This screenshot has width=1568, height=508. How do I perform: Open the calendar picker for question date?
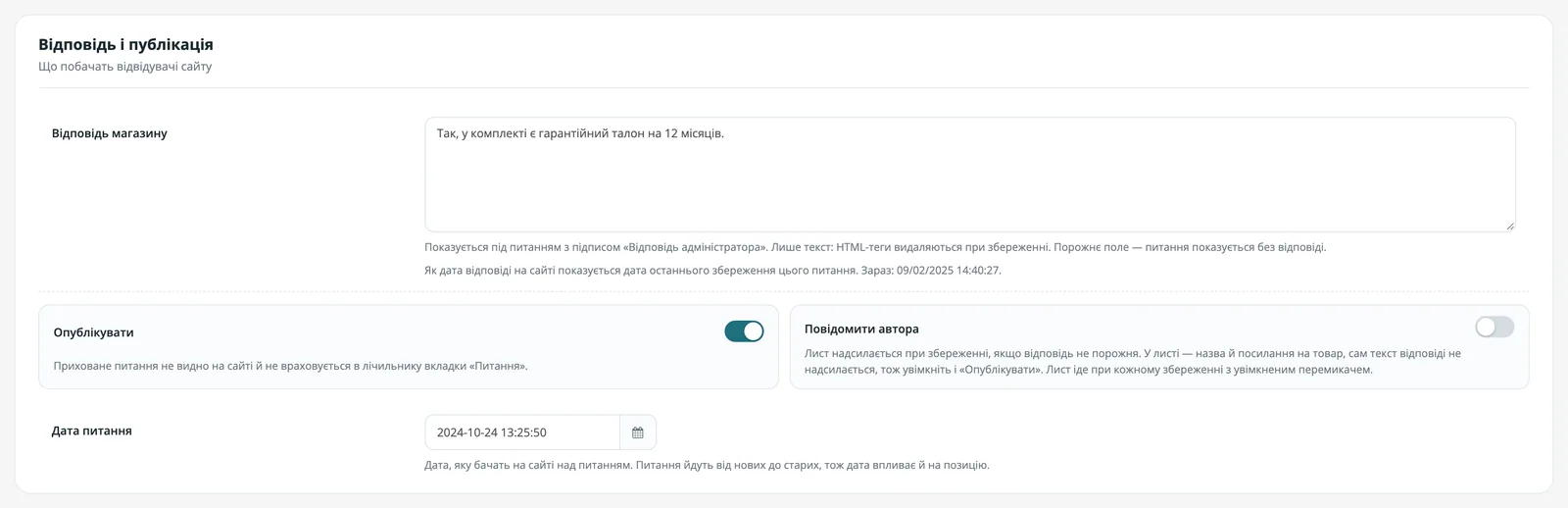(638, 432)
